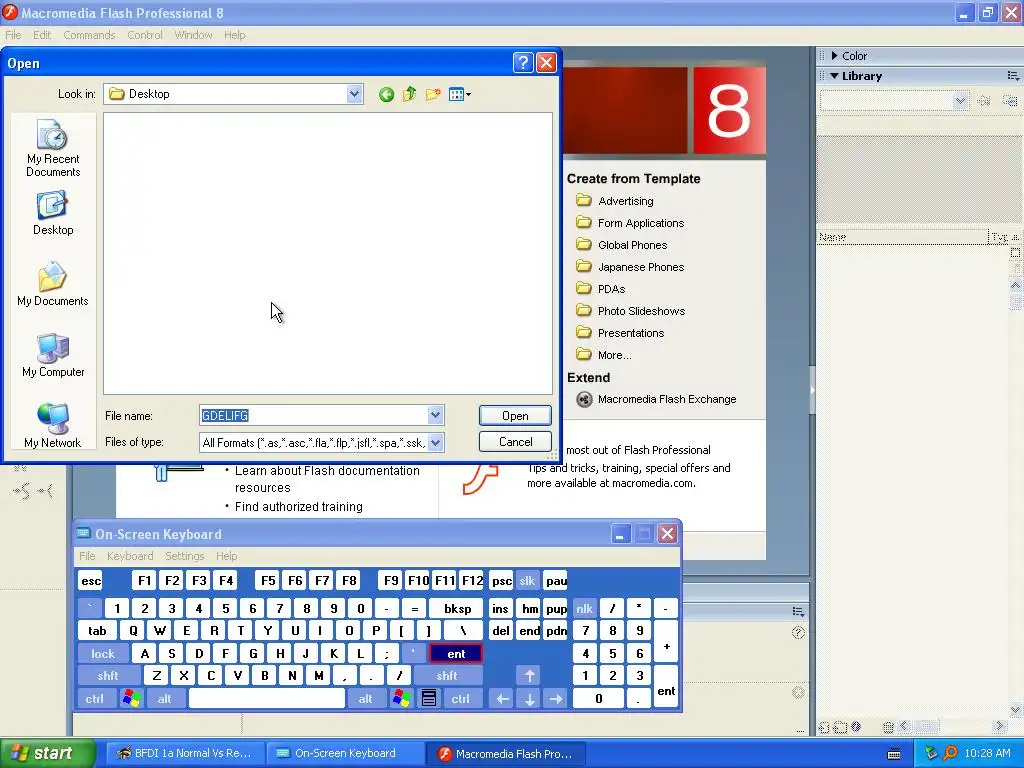This screenshot has width=1024, height=768.
Task: Open the View Menu icon in Open dialog
Action: tap(460, 95)
